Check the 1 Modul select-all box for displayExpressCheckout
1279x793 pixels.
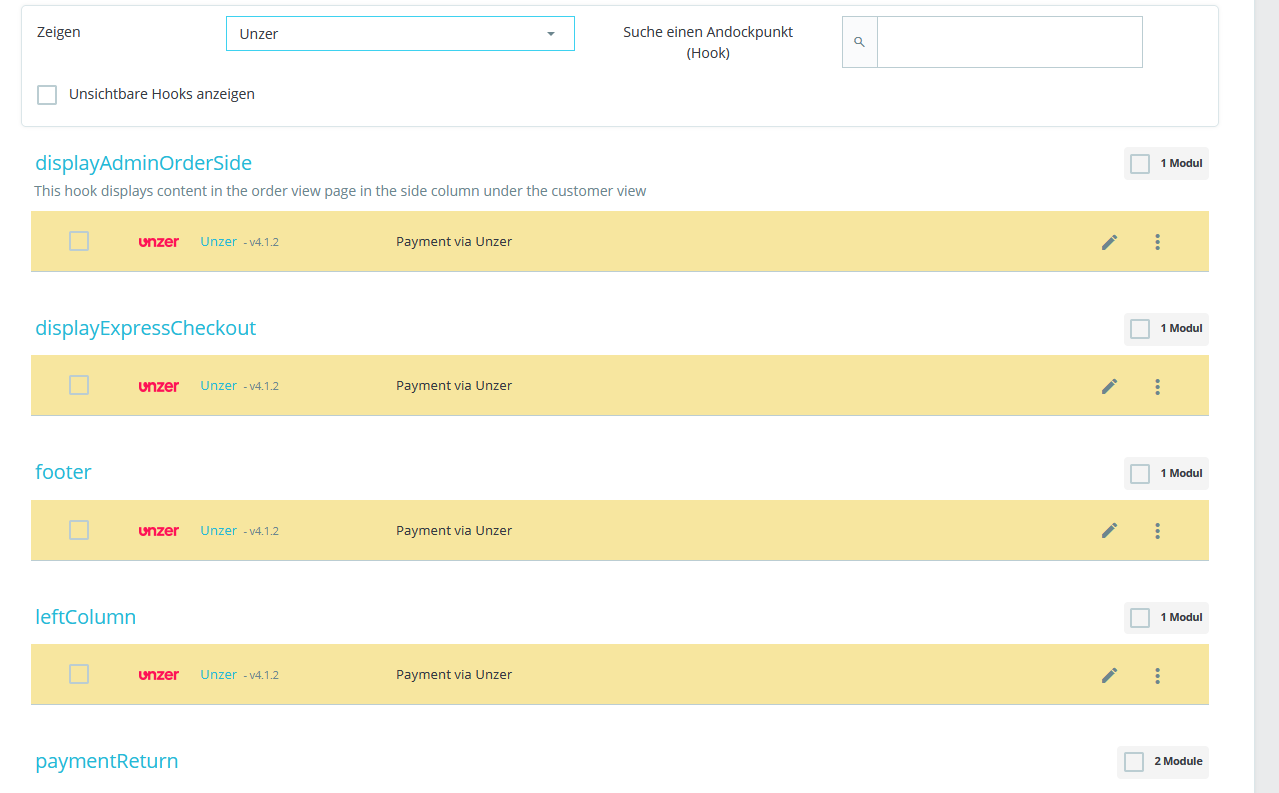tap(1140, 329)
